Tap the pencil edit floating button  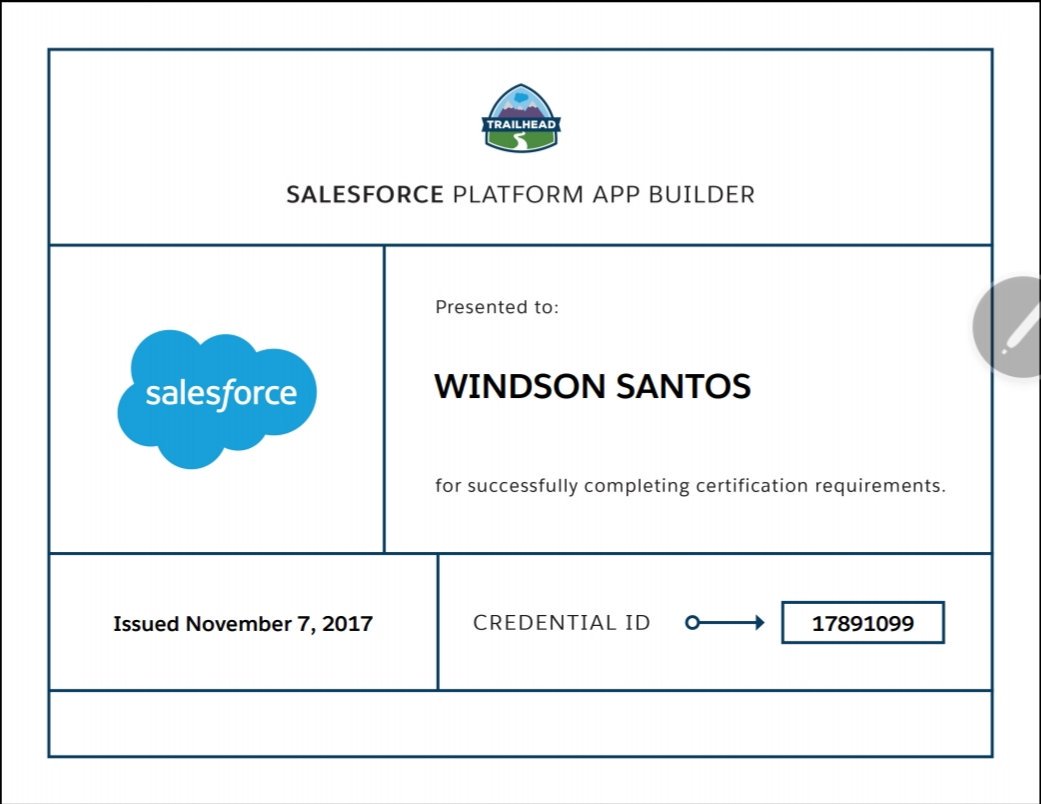[1009, 327]
